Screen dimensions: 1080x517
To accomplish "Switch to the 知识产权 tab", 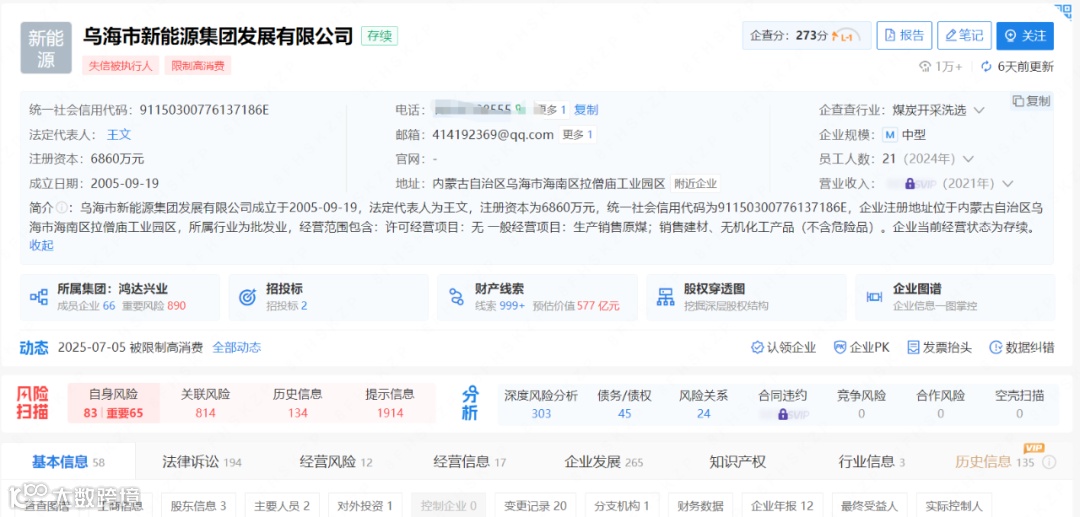I will (737, 462).
